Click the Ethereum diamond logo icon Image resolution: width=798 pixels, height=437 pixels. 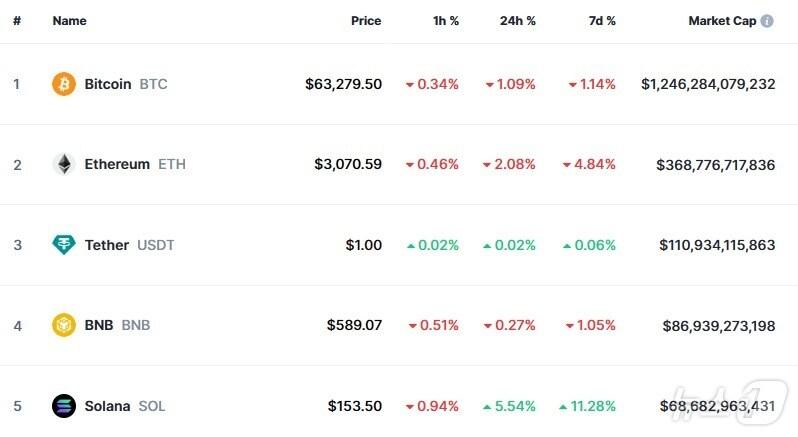click(64, 164)
